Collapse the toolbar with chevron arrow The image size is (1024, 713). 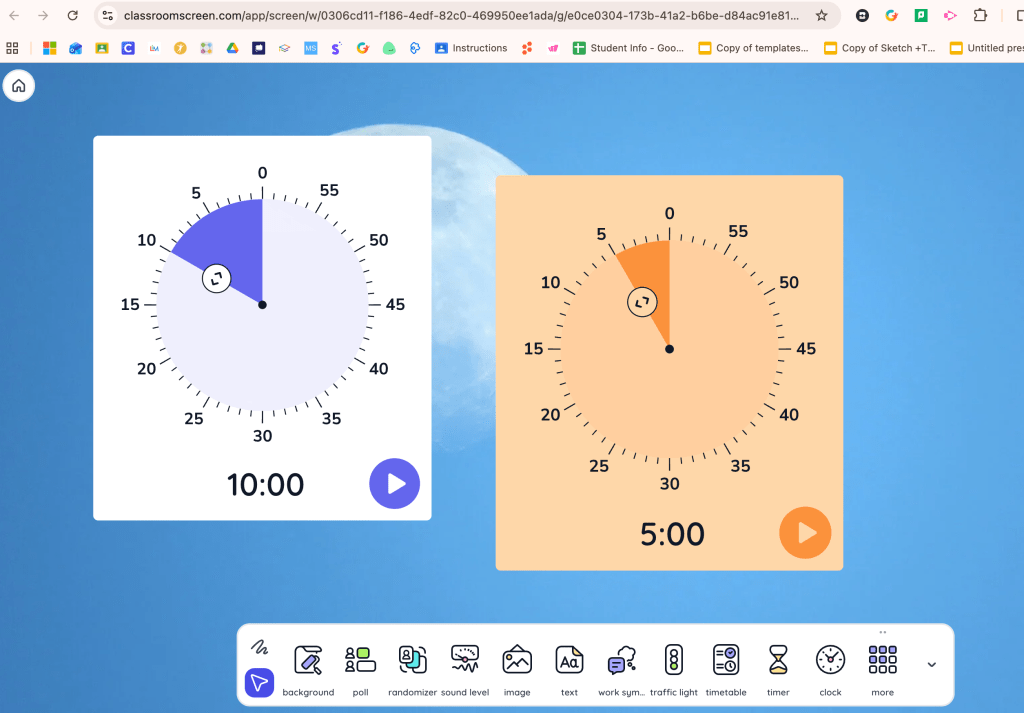pos(932,664)
